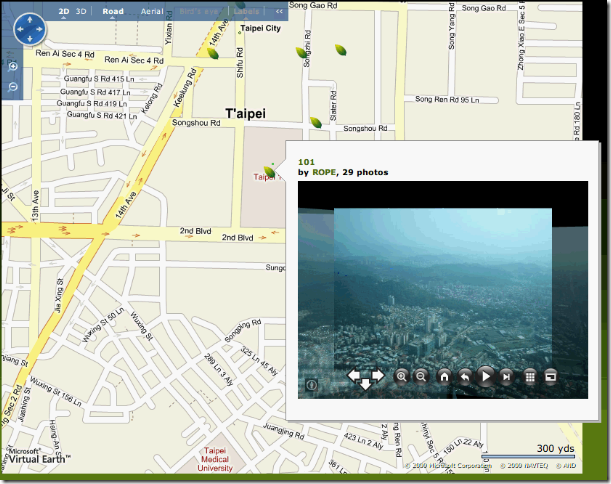The width and height of the screenshot is (611, 484).
Task: Click the leaf pin beside the 101 popup
Action: point(270,172)
